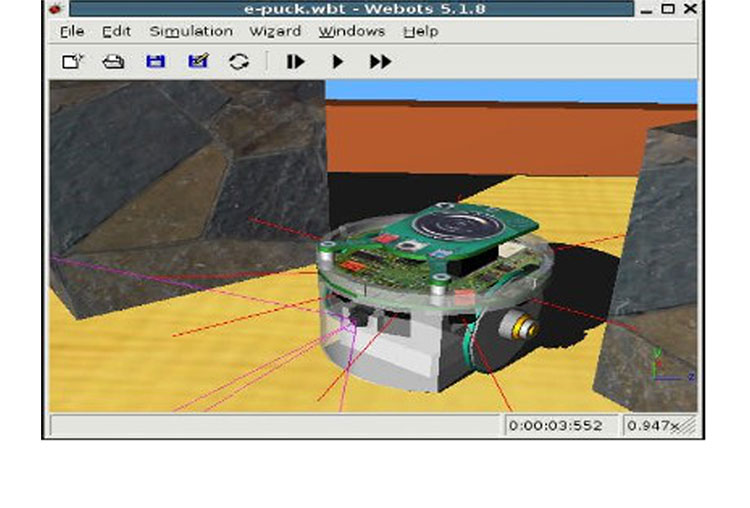750x508 pixels.
Task: Click the Save As toolbar icon
Action: 197,62
